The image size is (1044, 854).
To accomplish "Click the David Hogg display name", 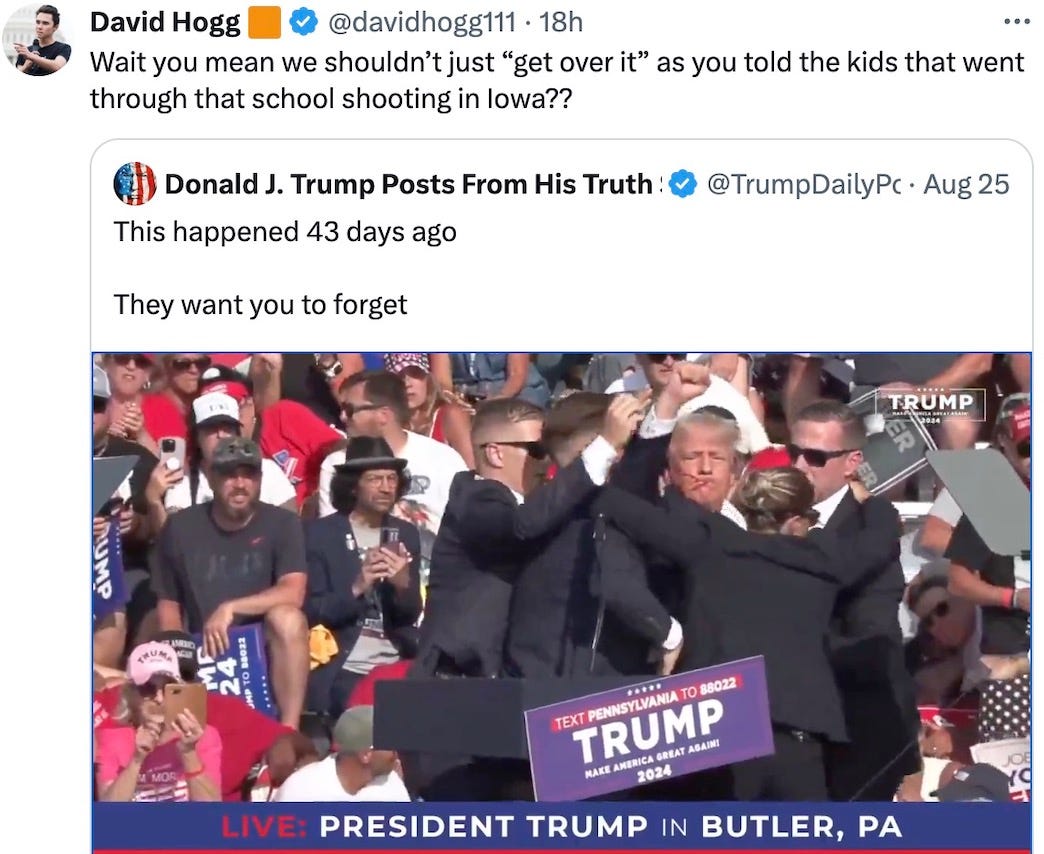I will pos(165,23).
